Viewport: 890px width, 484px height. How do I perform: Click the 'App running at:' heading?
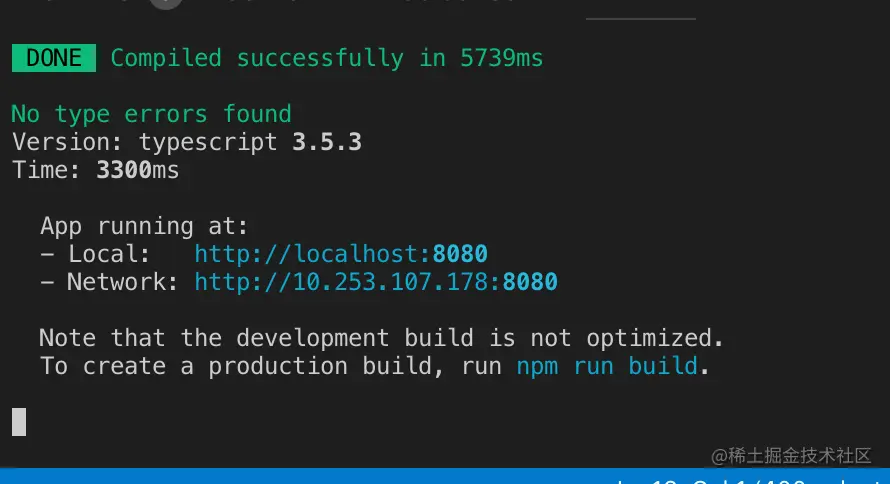[143, 226]
